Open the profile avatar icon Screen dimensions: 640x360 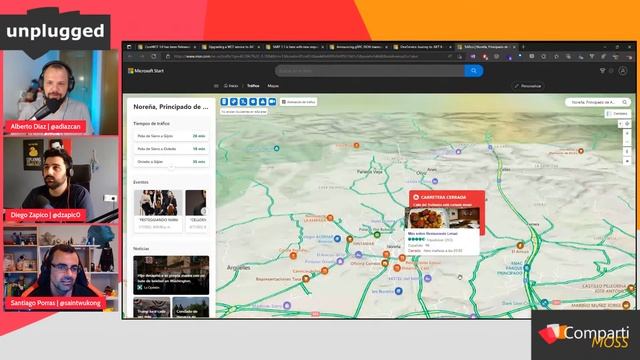(623, 71)
